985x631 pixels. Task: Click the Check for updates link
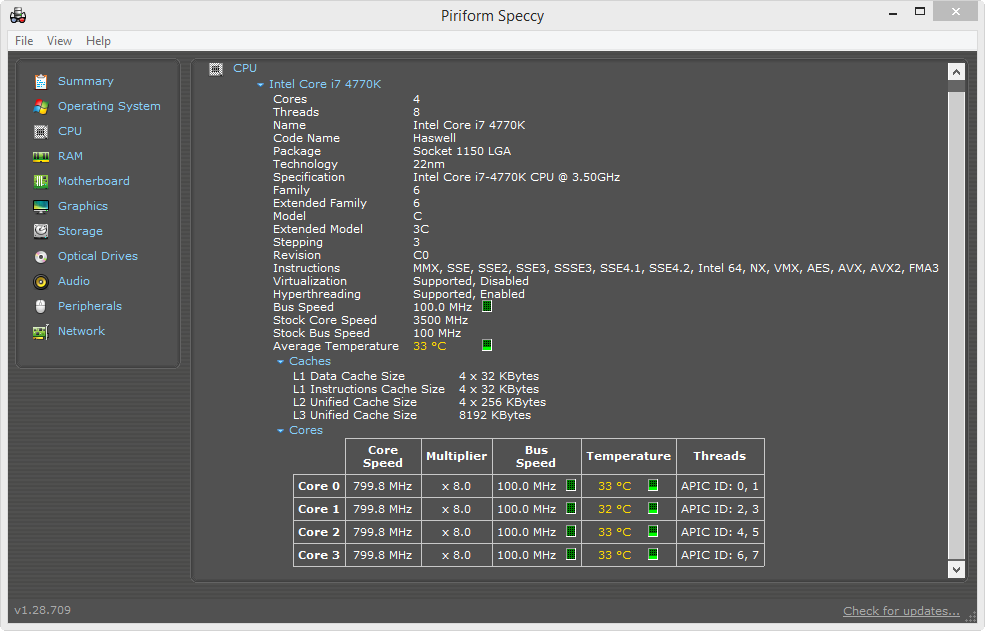tap(901, 611)
